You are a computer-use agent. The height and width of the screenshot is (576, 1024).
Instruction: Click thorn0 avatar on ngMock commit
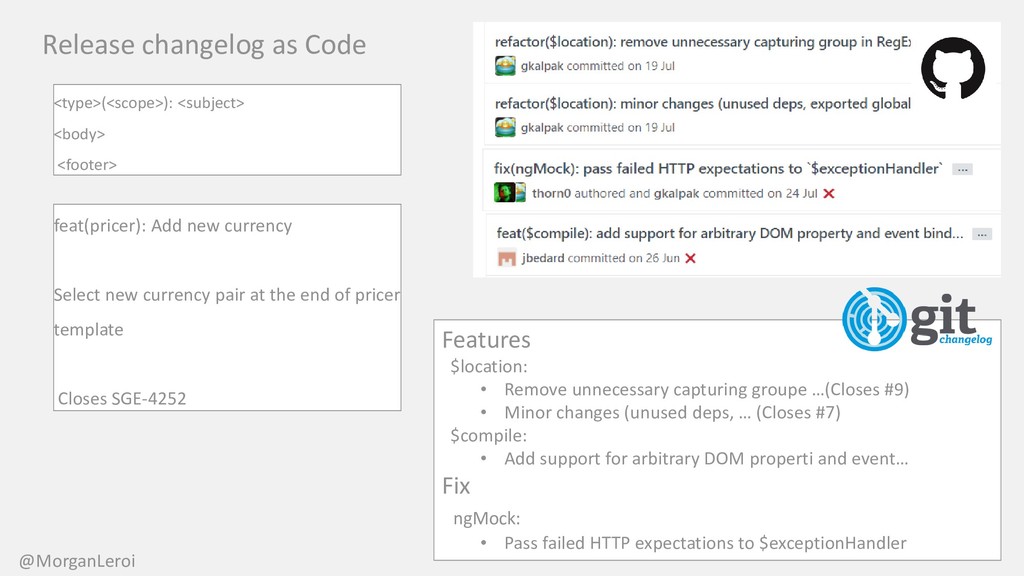tap(509, 193)
